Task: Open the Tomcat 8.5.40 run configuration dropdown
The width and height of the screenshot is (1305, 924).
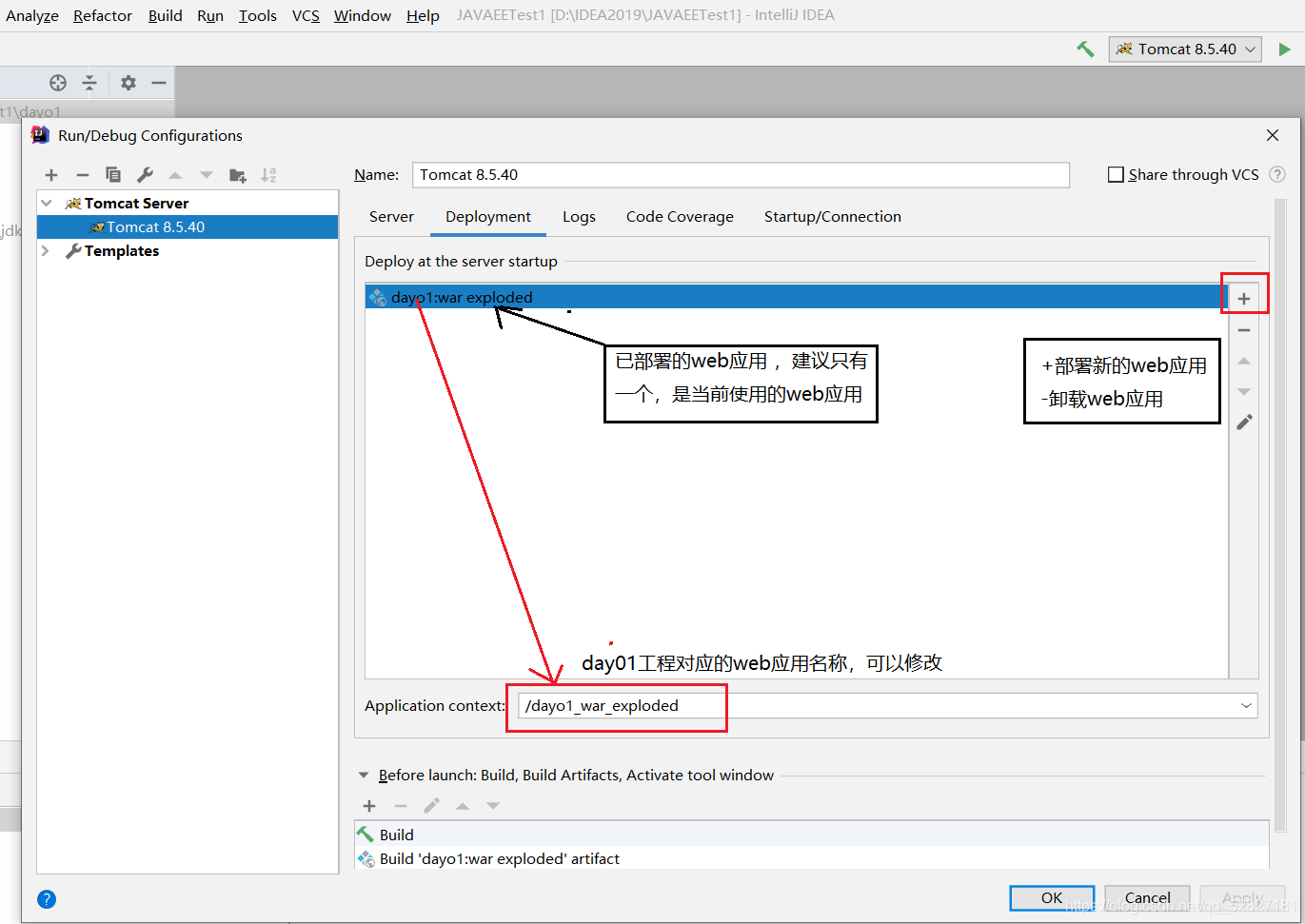Action: (x=1185, y=49)
